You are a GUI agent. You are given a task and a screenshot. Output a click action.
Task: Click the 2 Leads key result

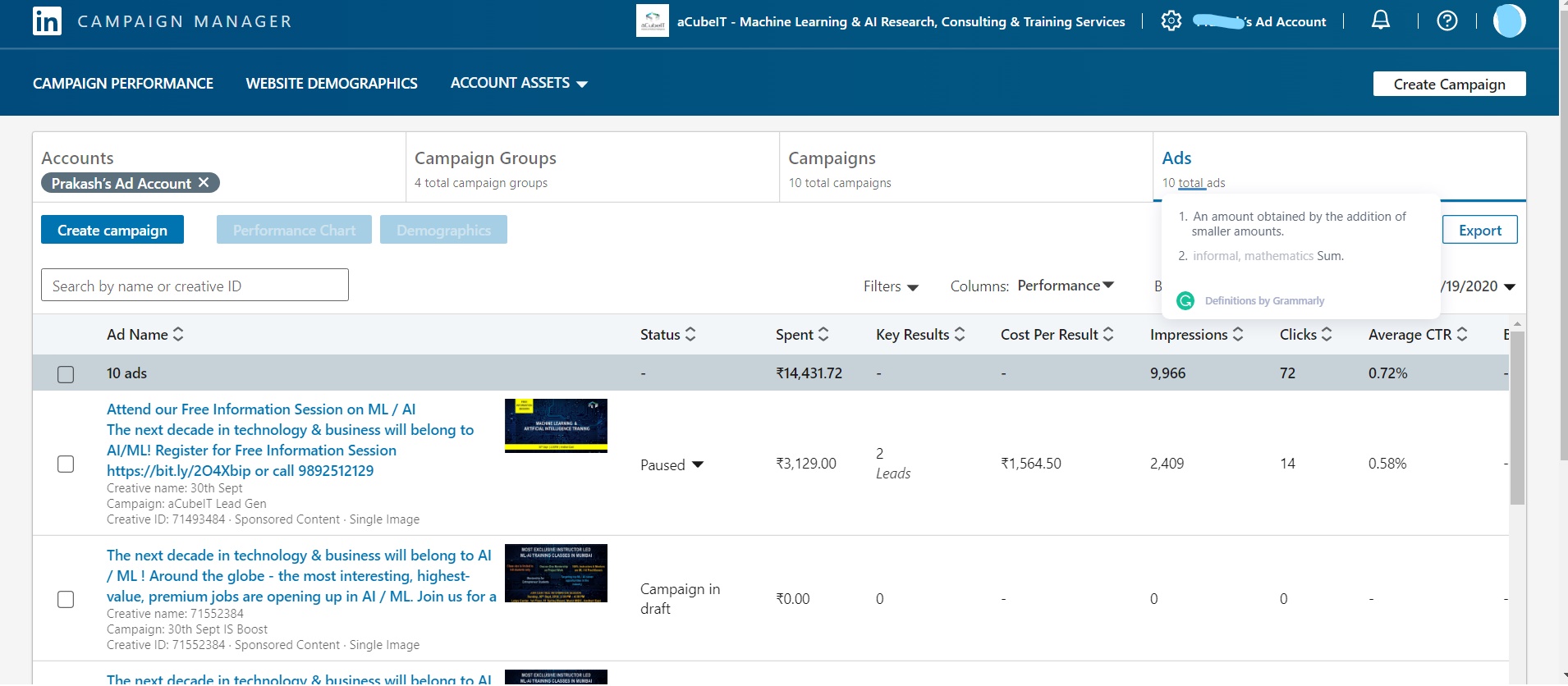(x=893, y=464)
